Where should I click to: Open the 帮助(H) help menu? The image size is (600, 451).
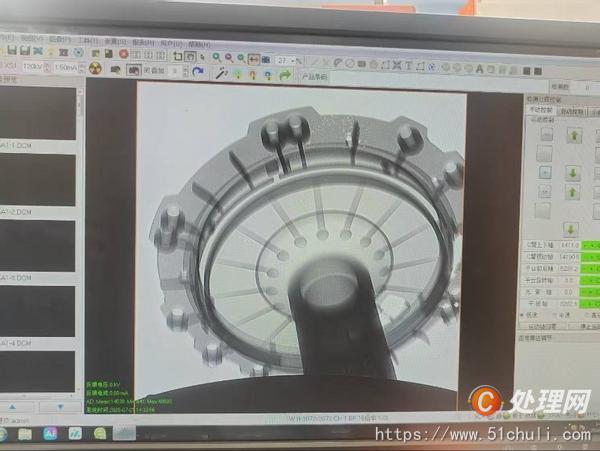point(199,45)
